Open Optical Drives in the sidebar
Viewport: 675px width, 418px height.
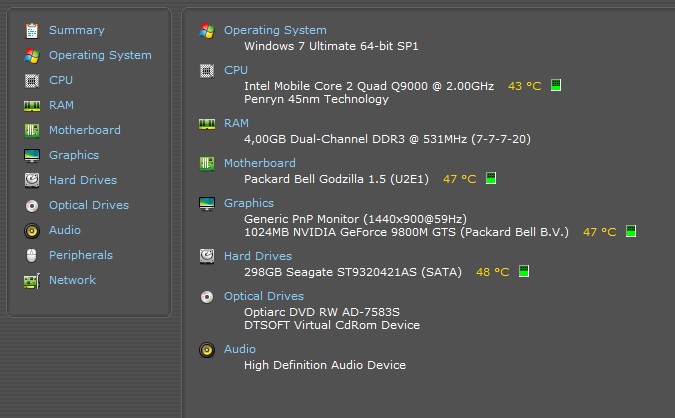point(89,205)
